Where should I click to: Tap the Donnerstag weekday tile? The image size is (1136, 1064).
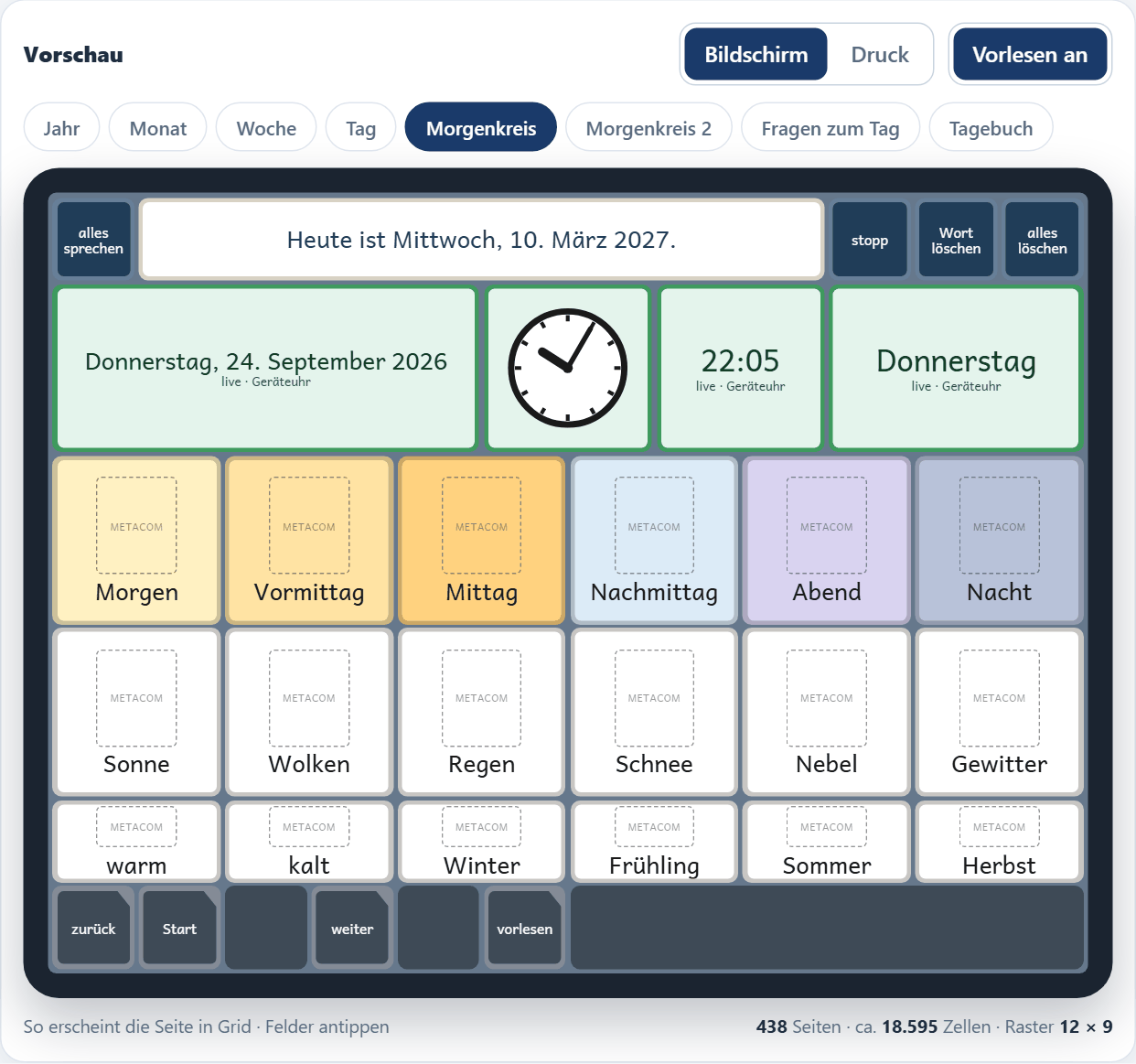[x=956, y=368]
